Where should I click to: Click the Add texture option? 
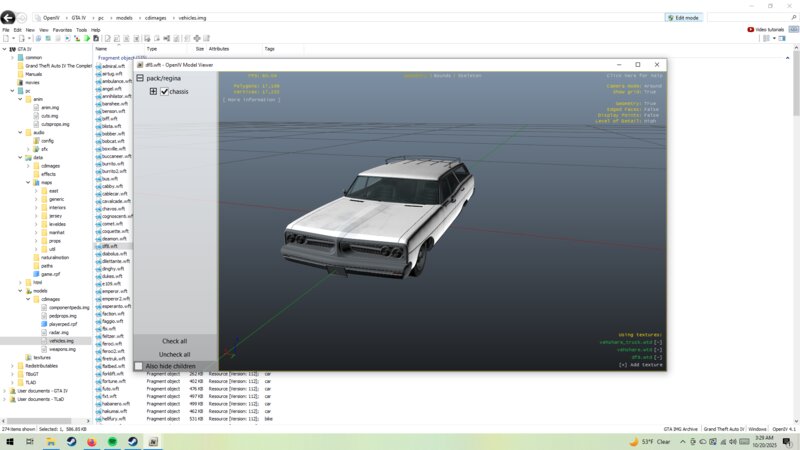[x=641, y=365]
